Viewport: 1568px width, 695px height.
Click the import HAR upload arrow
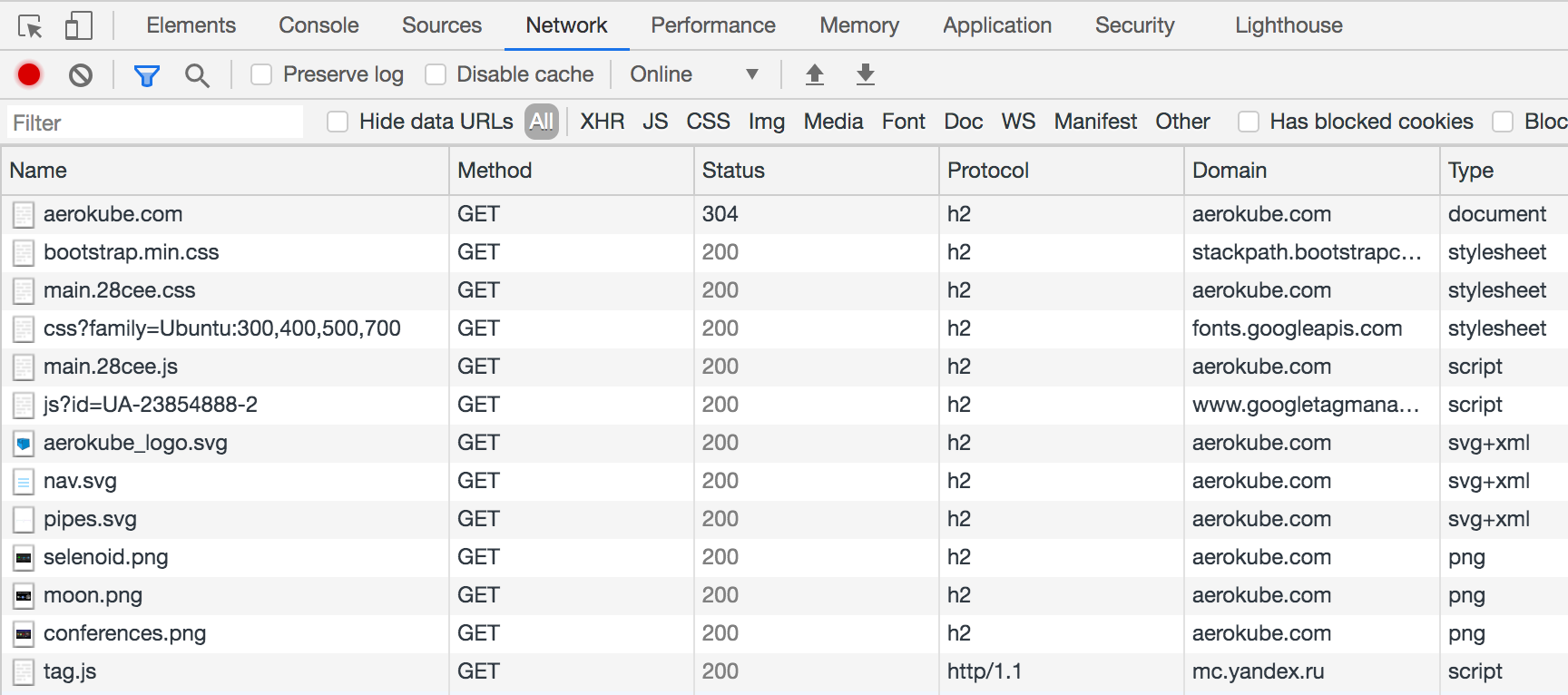[815, 74]
